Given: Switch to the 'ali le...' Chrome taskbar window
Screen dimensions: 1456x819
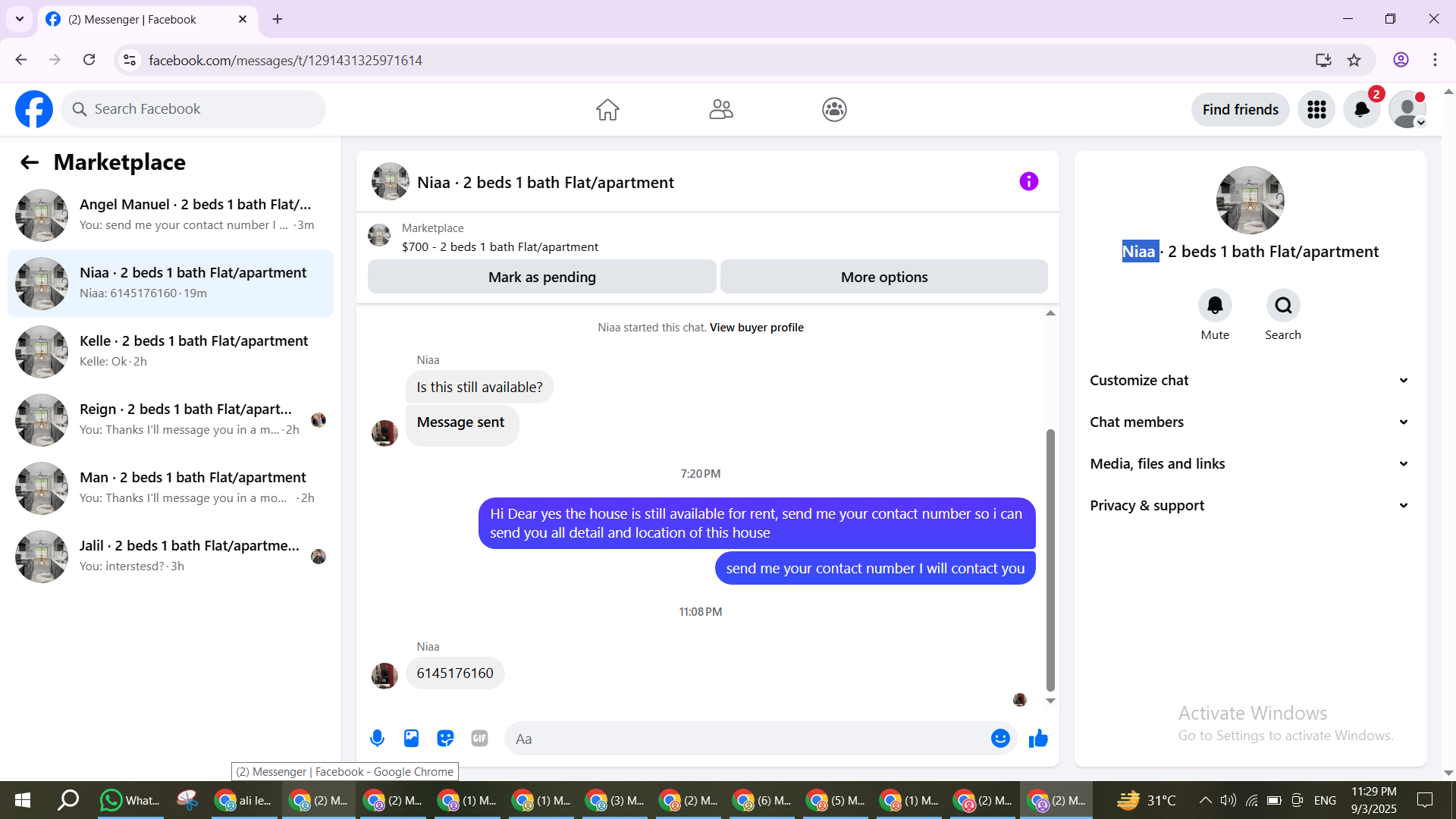Looking at the screenshot, I should (x=243, y=800).
